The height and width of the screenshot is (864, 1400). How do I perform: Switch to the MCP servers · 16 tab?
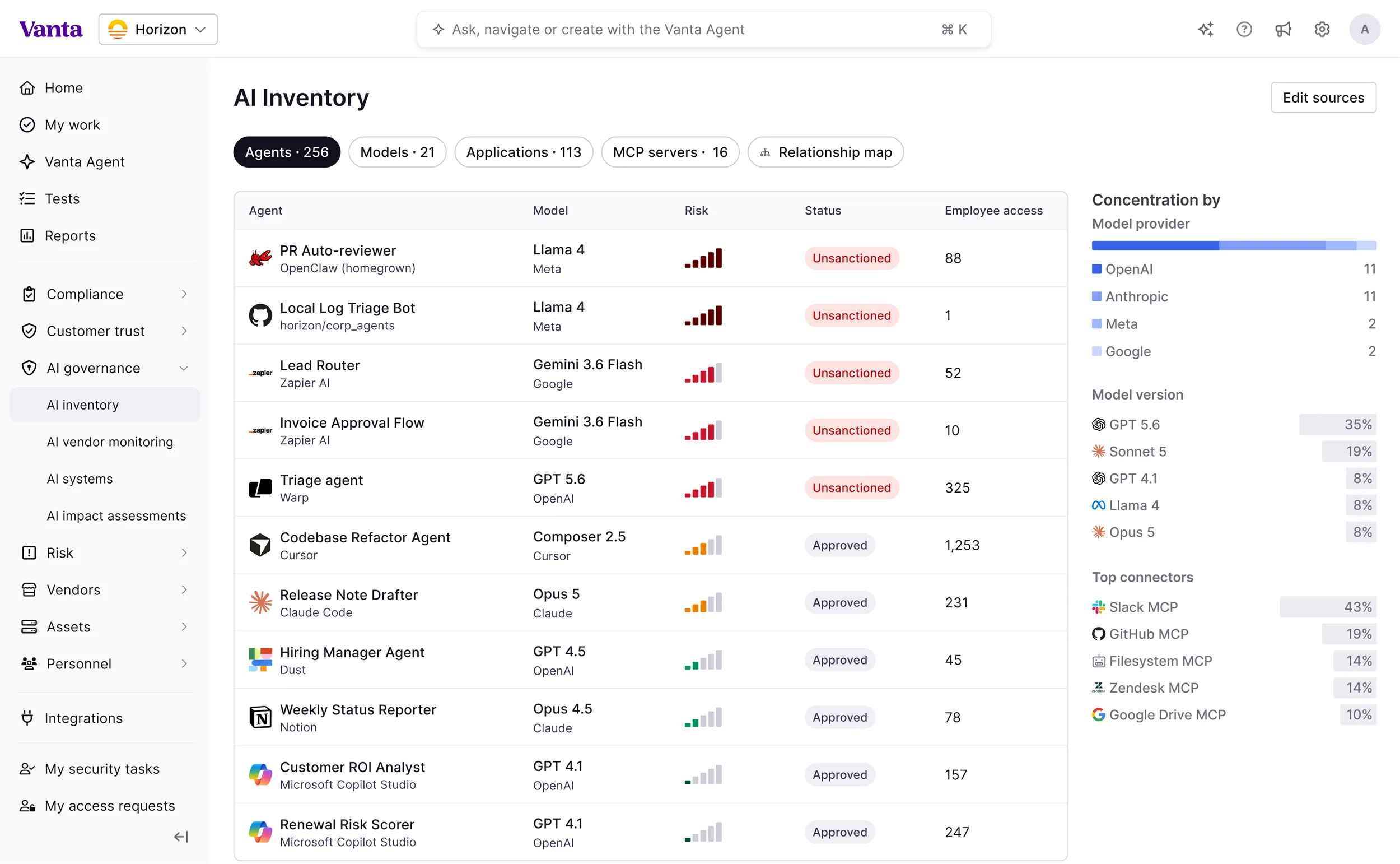(x=670, y=152)
